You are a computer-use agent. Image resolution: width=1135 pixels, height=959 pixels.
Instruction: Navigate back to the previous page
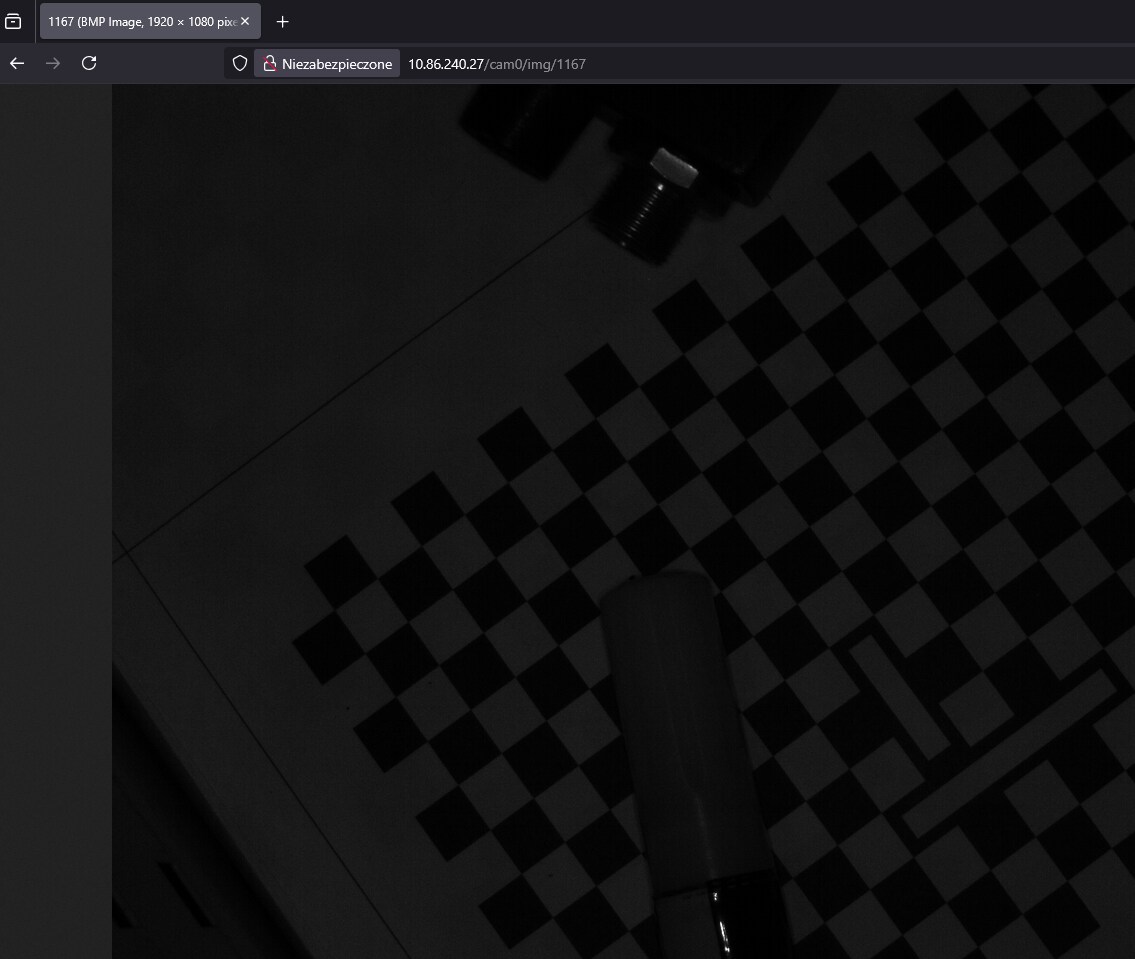tap(16, 62)
